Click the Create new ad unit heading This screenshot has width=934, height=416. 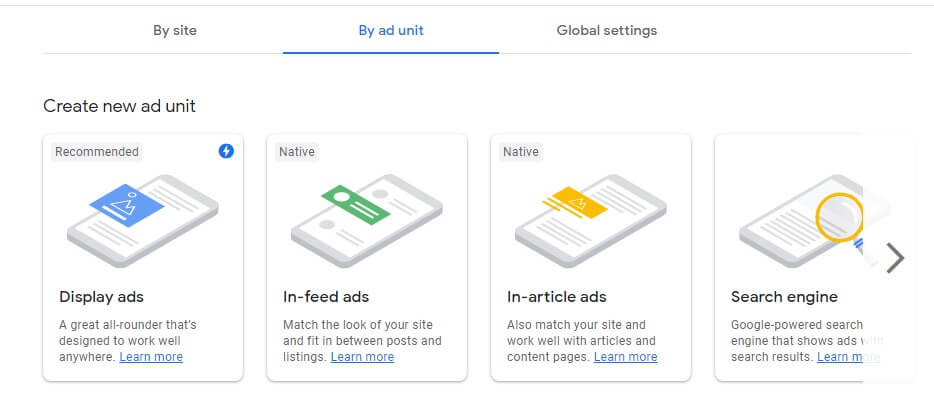(119, 106)
